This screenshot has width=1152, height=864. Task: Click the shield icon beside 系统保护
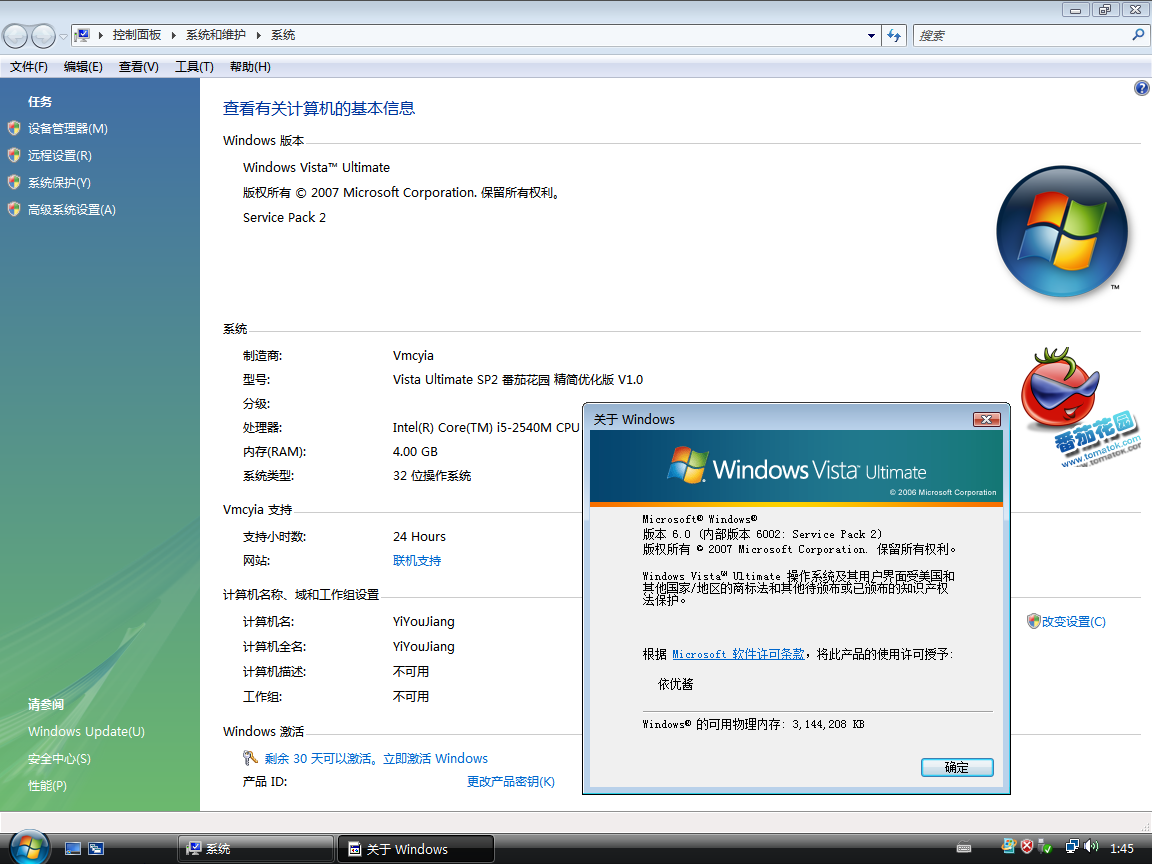click(14, 182)
